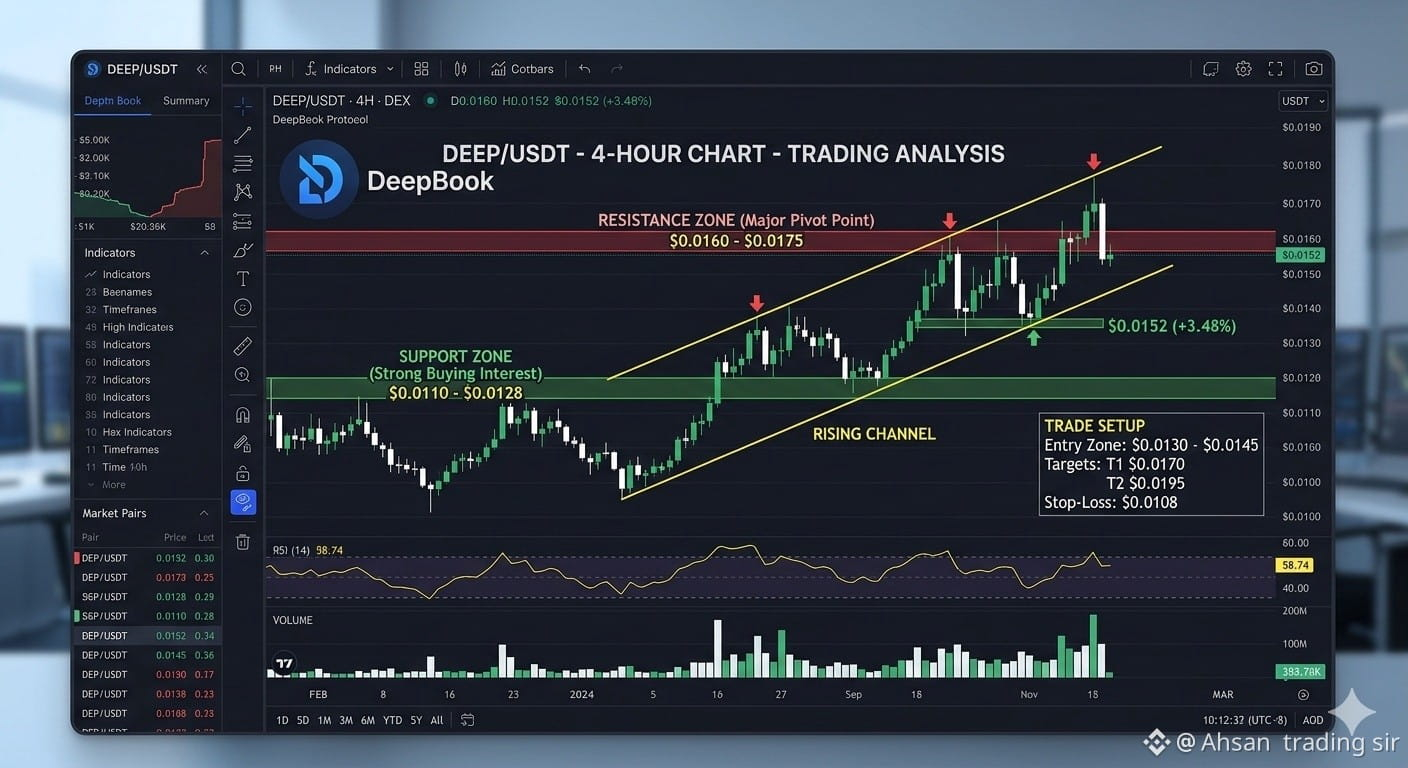Click the Cotbars chart button
The image size is (1408, 768).
(522, 69)
